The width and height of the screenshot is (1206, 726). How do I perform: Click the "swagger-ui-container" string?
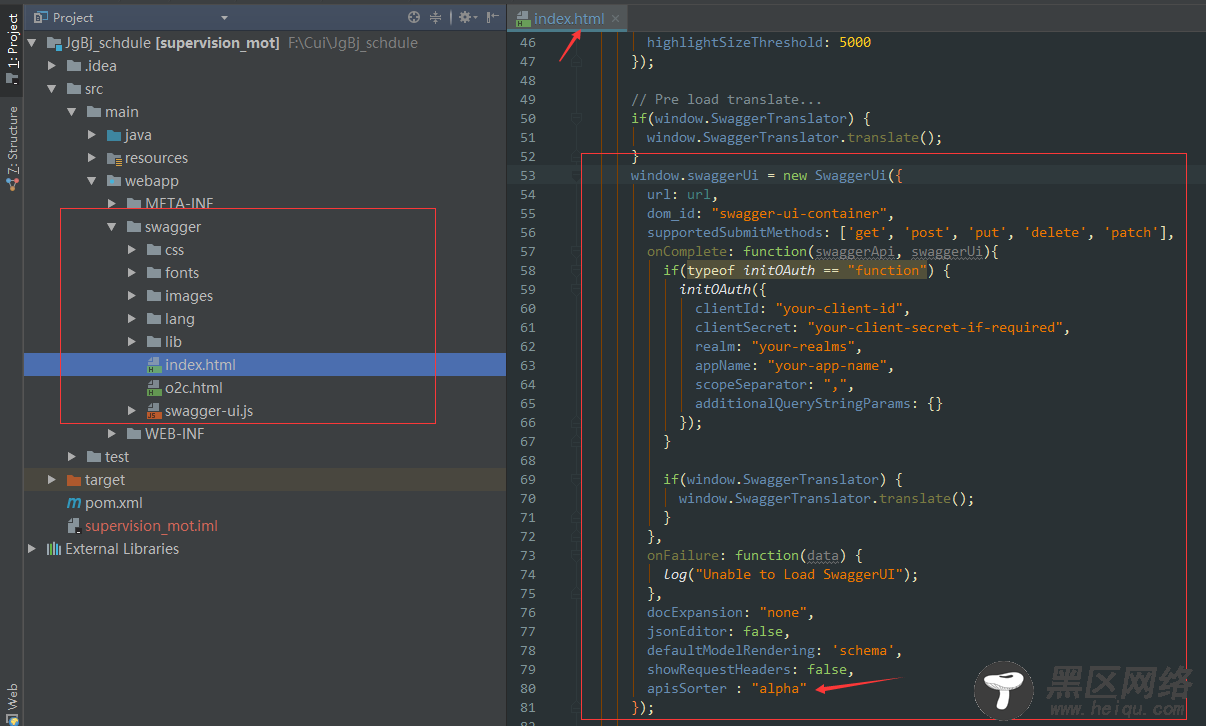click(x=801, y=213)
